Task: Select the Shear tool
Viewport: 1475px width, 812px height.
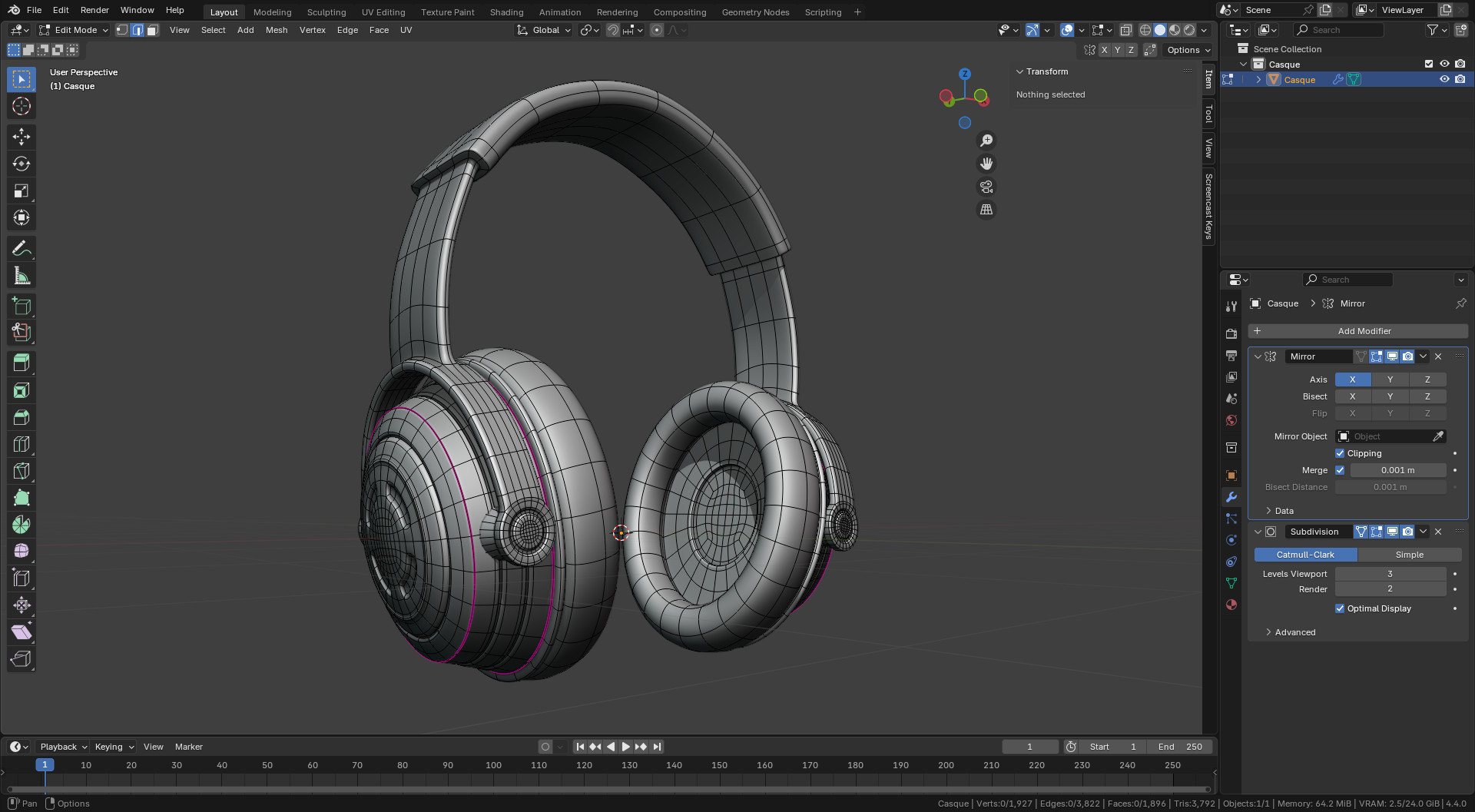Action: (22, 632)
